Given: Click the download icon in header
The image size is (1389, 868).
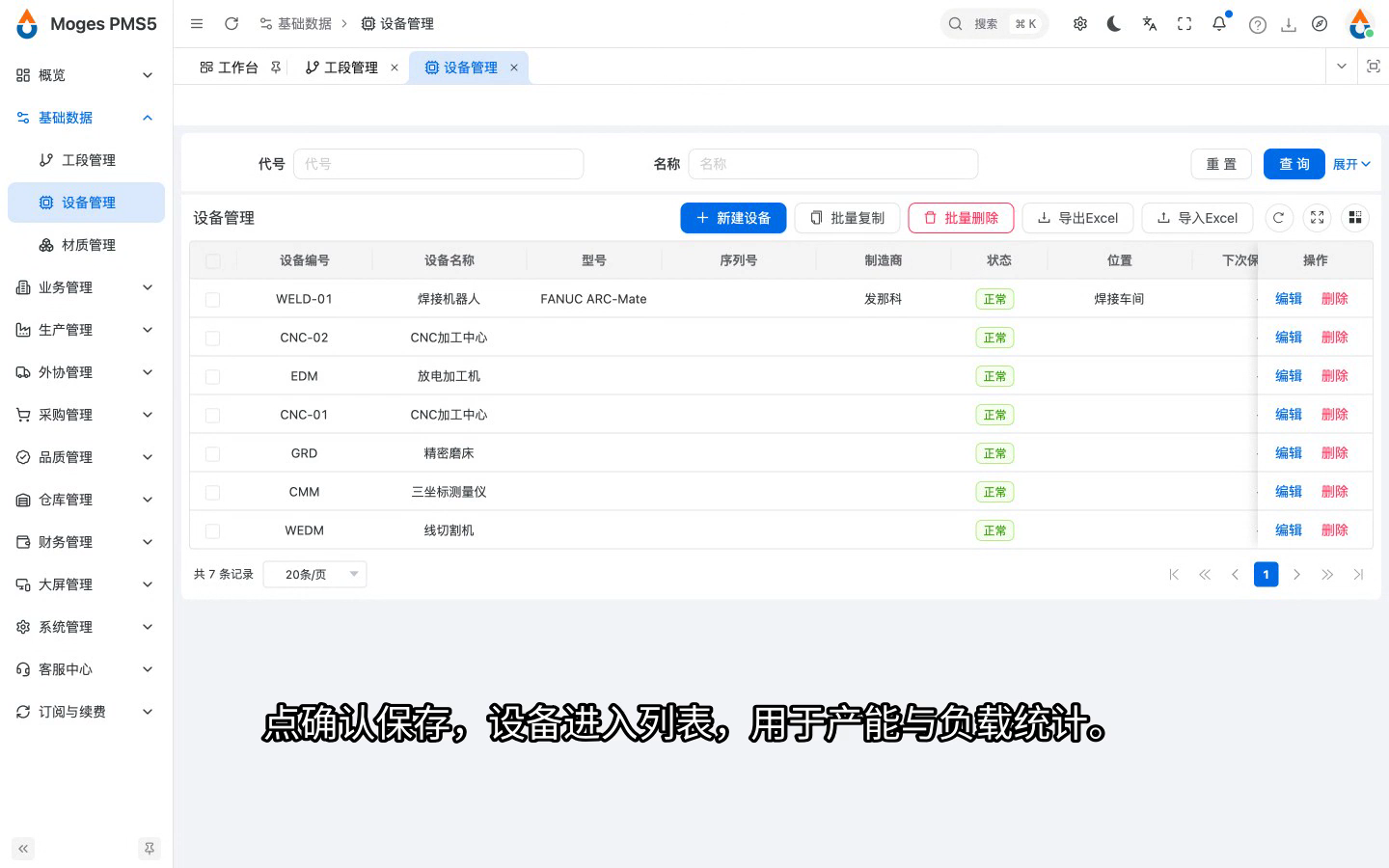Looking at the screenshot, I should click(x=1289, y=25).
